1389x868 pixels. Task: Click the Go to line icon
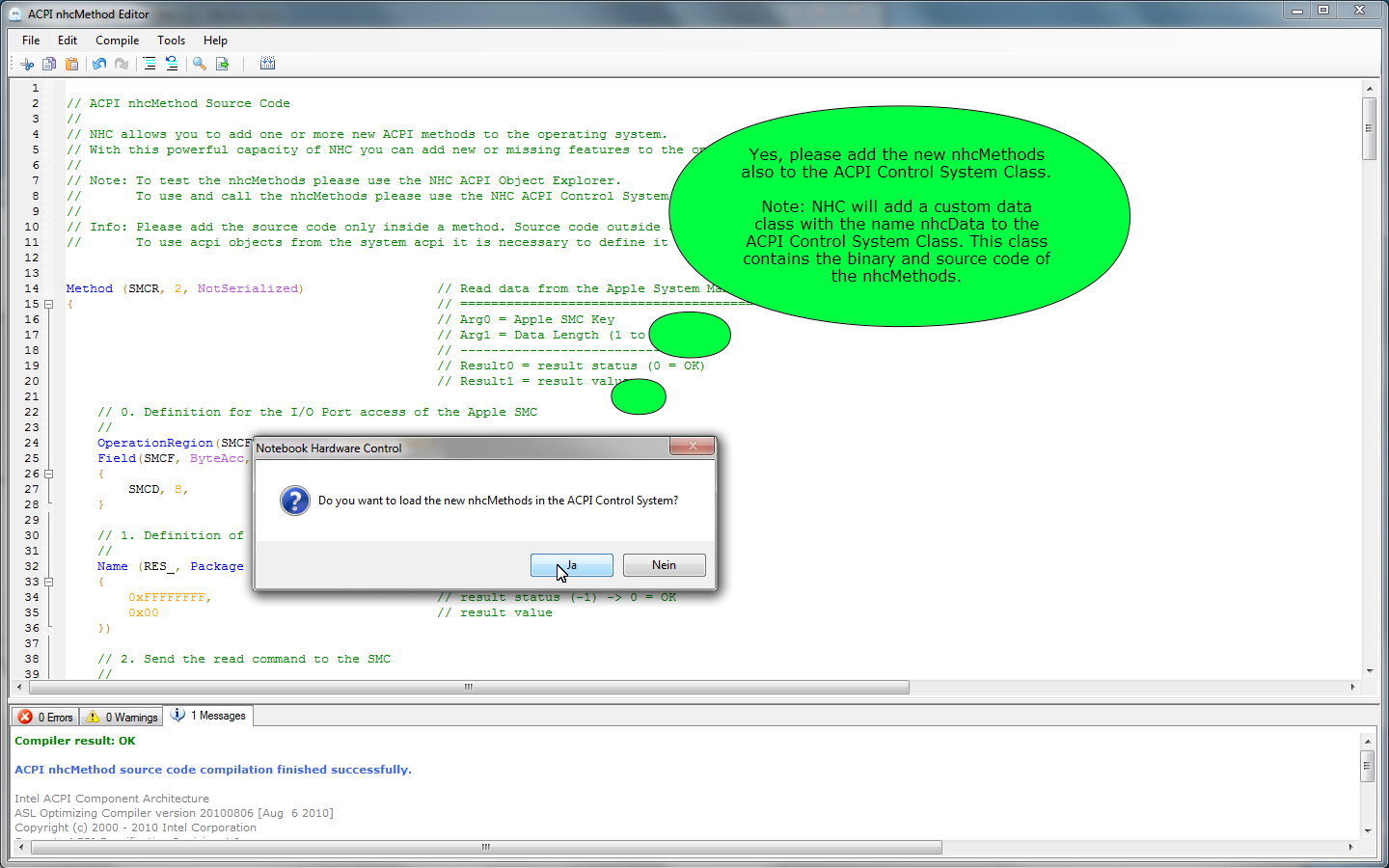223,64
